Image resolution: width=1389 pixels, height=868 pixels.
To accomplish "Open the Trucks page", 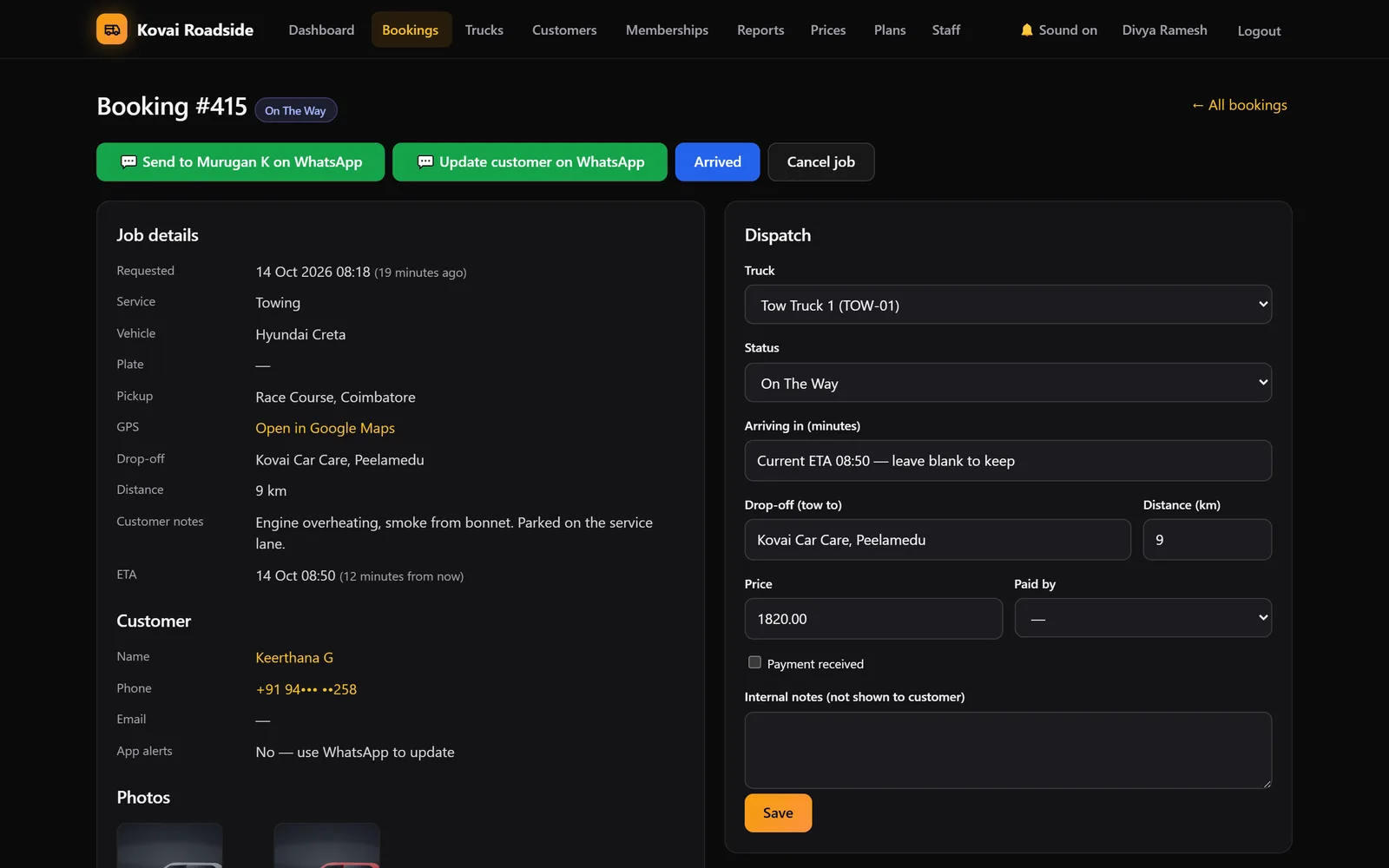I will click(x=484, y=30).
